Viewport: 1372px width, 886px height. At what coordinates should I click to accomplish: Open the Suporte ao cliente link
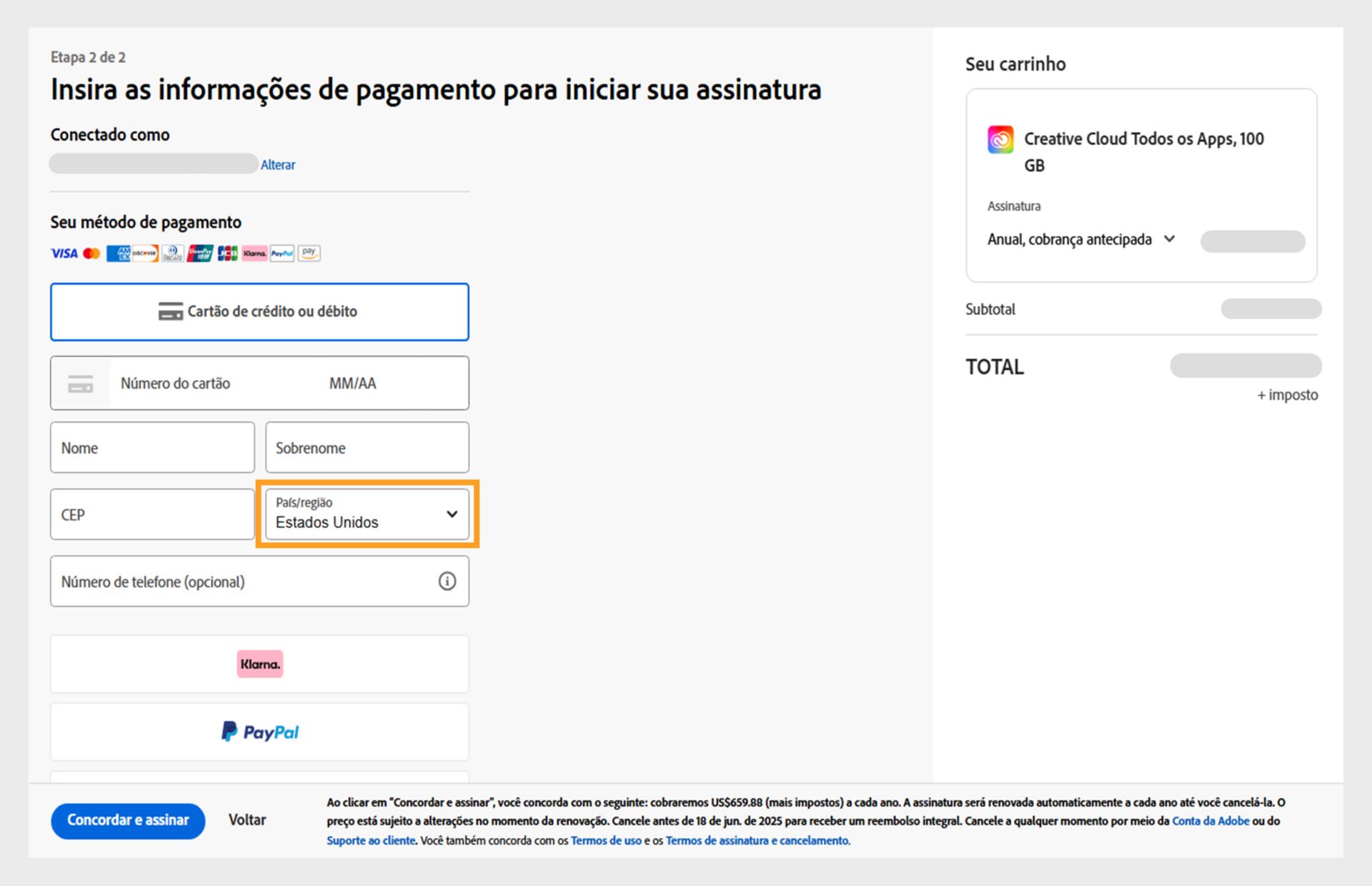[x=371, y=840]
